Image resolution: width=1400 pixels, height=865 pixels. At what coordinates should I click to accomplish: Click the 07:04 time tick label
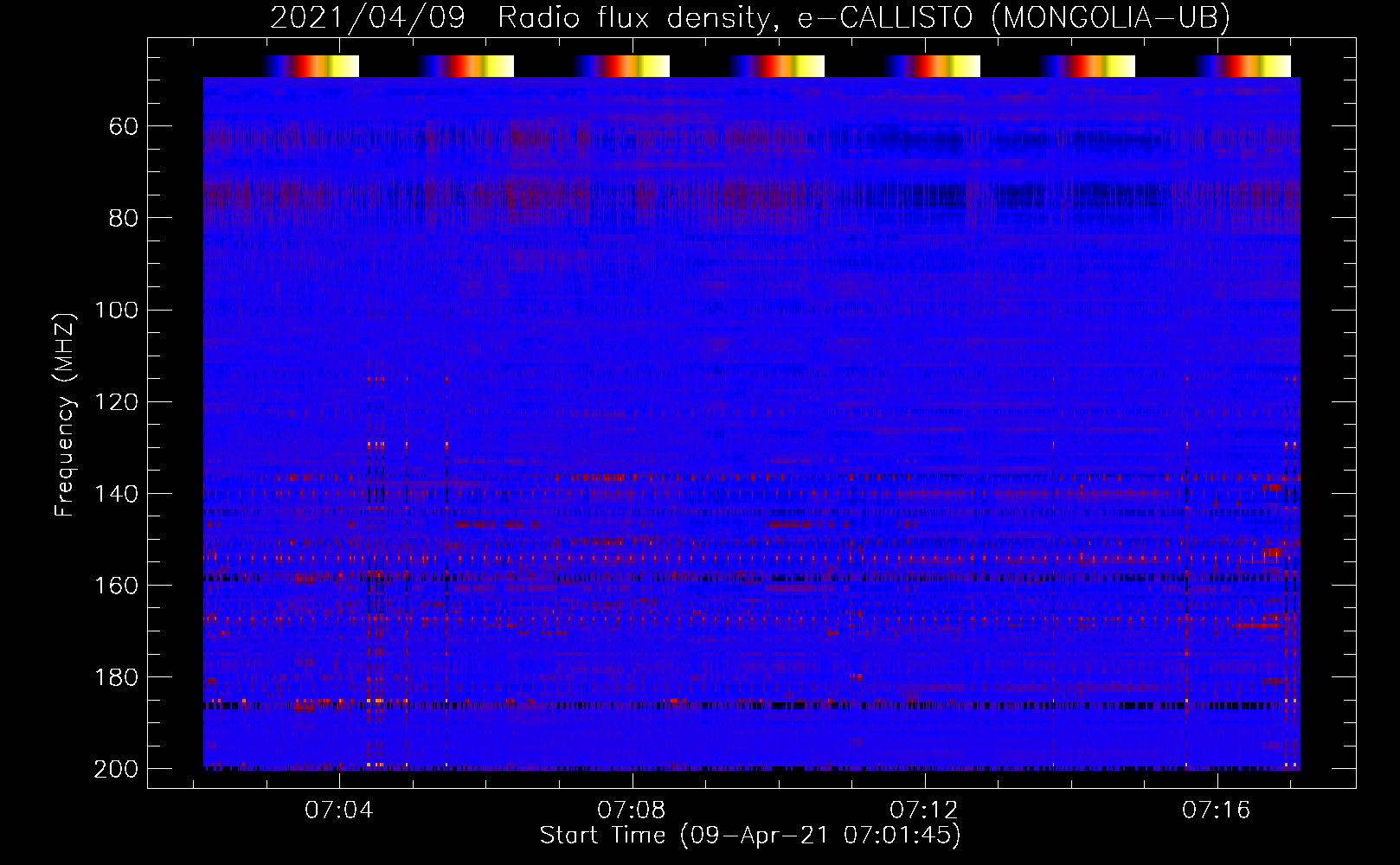[x=339, y=811]
